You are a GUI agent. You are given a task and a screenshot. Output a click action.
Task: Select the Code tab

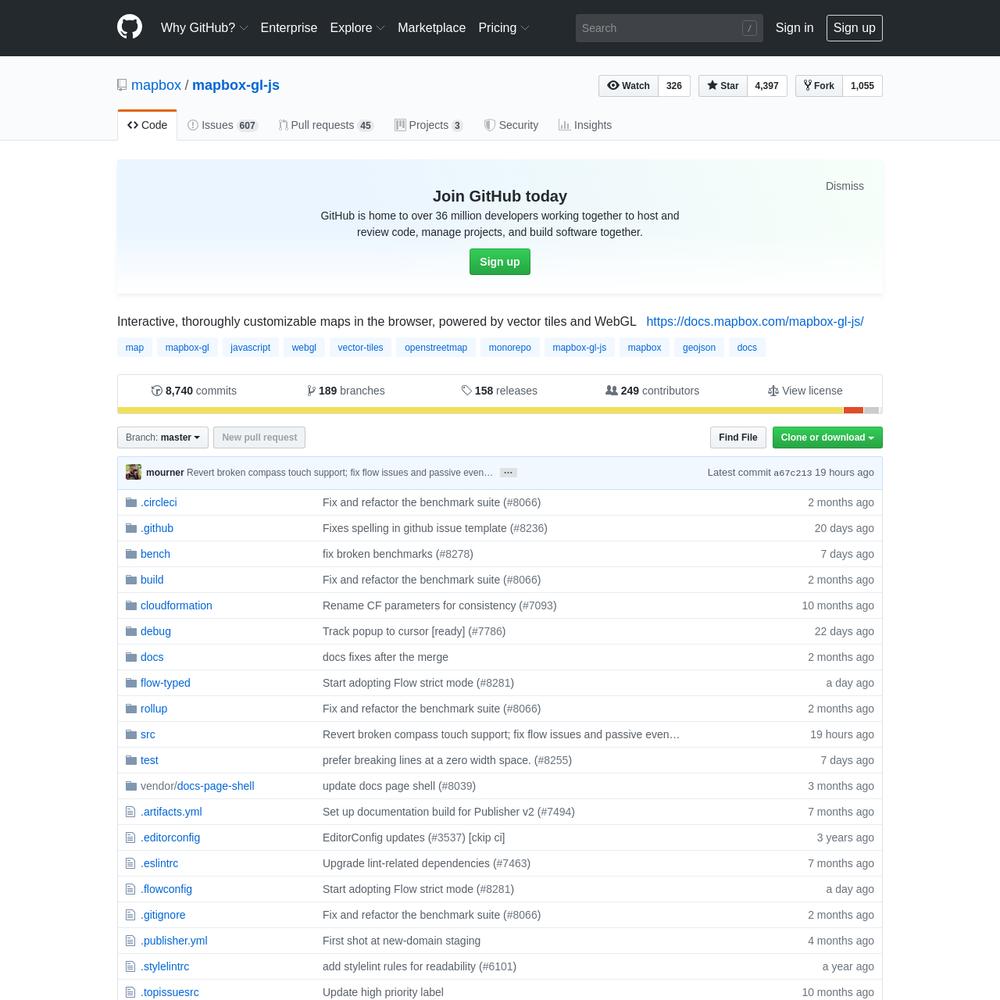coord(147,125)
